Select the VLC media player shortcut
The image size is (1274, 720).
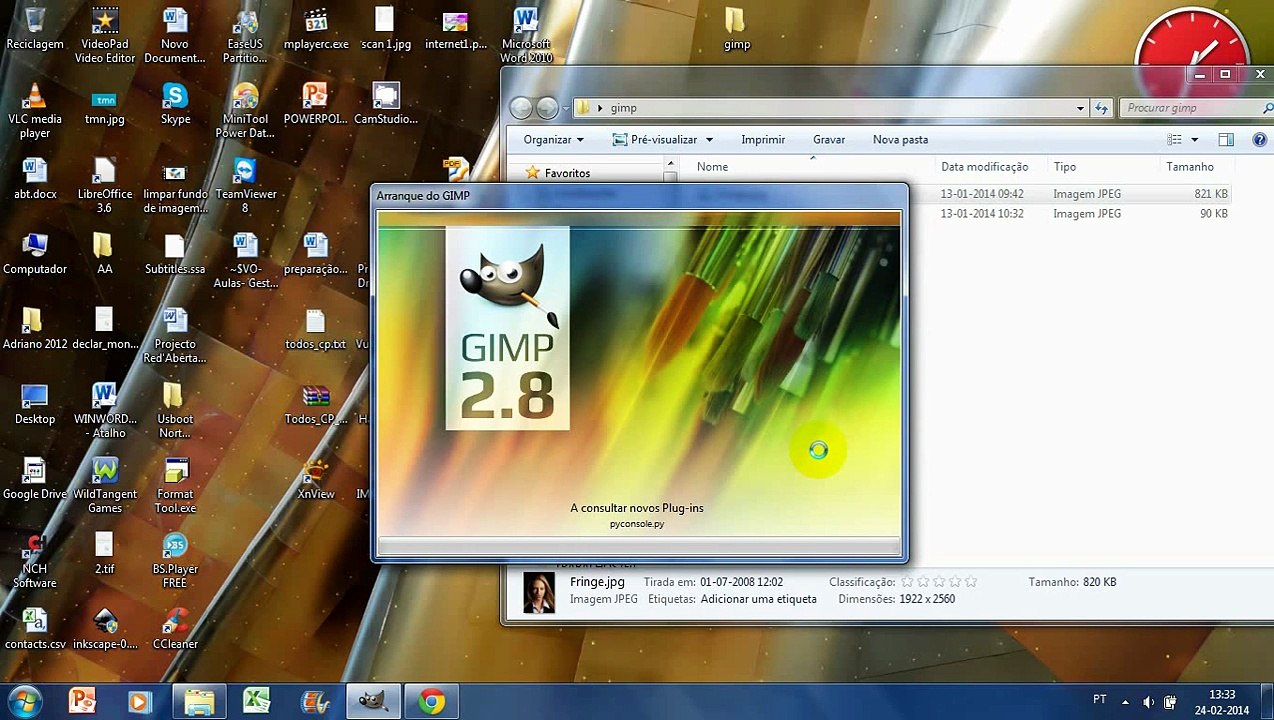pyautogui.click(x=35, y=111)
